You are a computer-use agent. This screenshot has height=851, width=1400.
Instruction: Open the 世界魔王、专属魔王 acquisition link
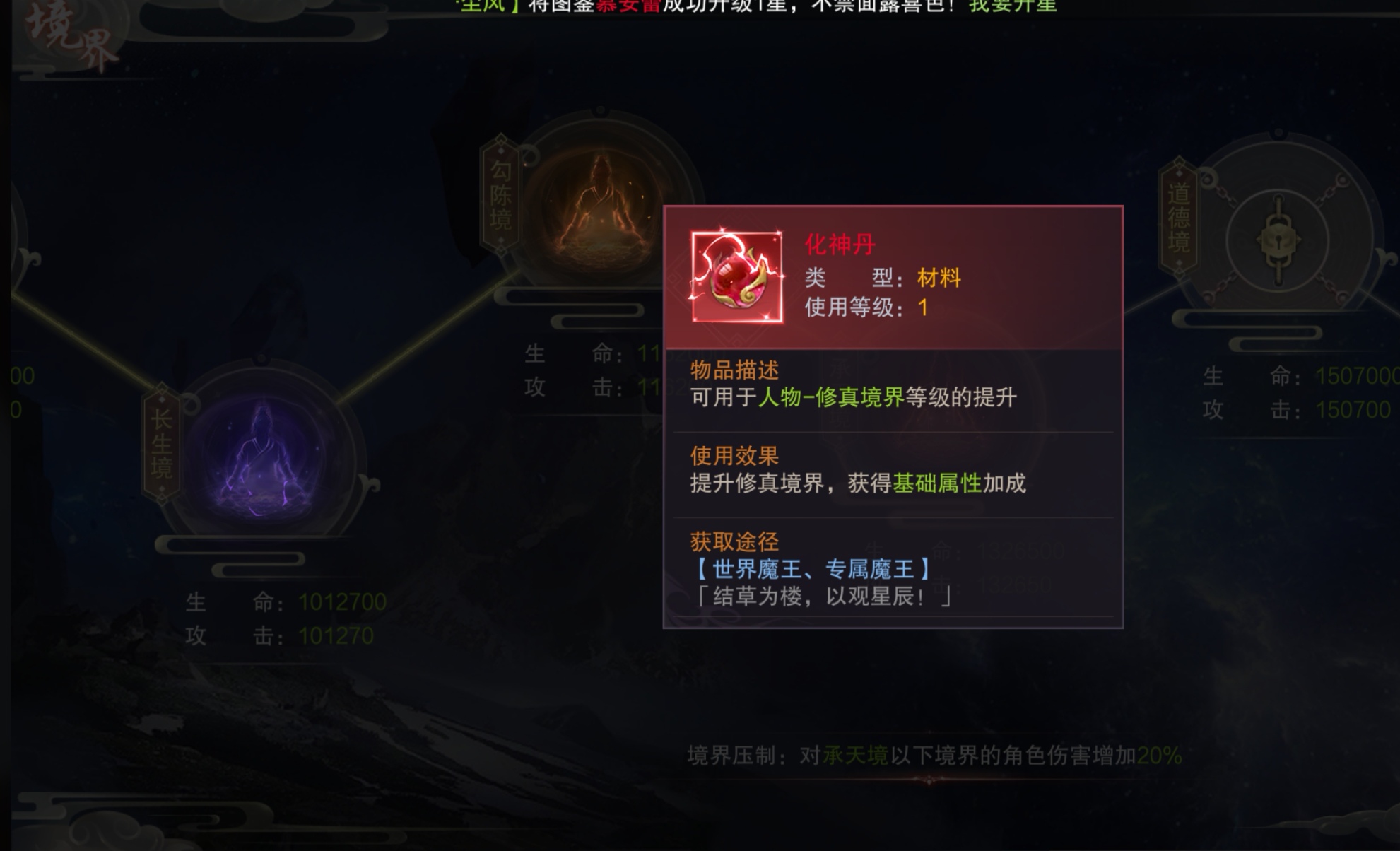click(813, 569)
